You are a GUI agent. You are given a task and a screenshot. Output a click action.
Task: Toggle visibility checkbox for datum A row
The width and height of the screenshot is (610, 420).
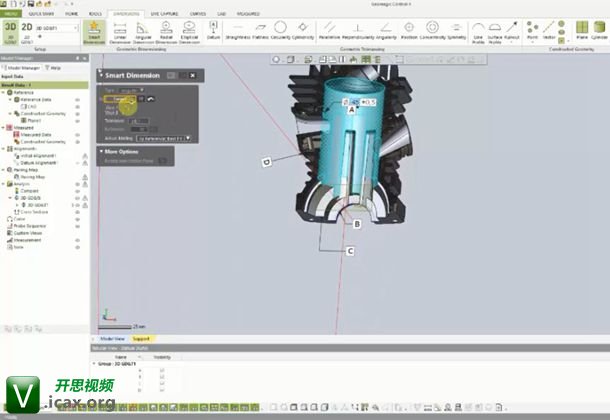click(x=162, y=370)
